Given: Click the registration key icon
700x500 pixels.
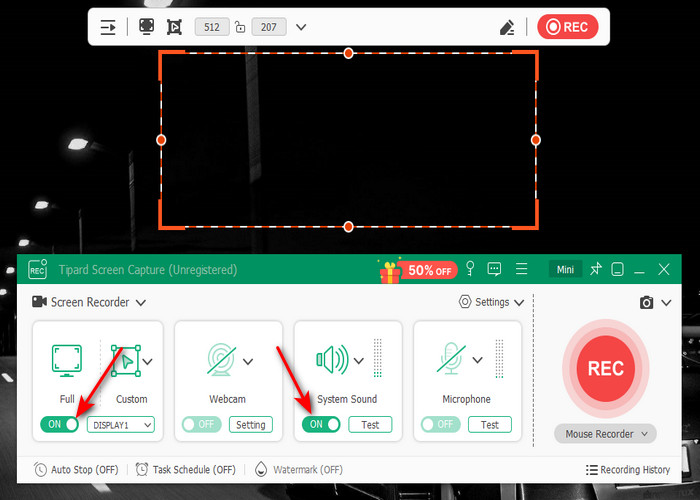Looking at the screenshot, I should coord(470,269).
